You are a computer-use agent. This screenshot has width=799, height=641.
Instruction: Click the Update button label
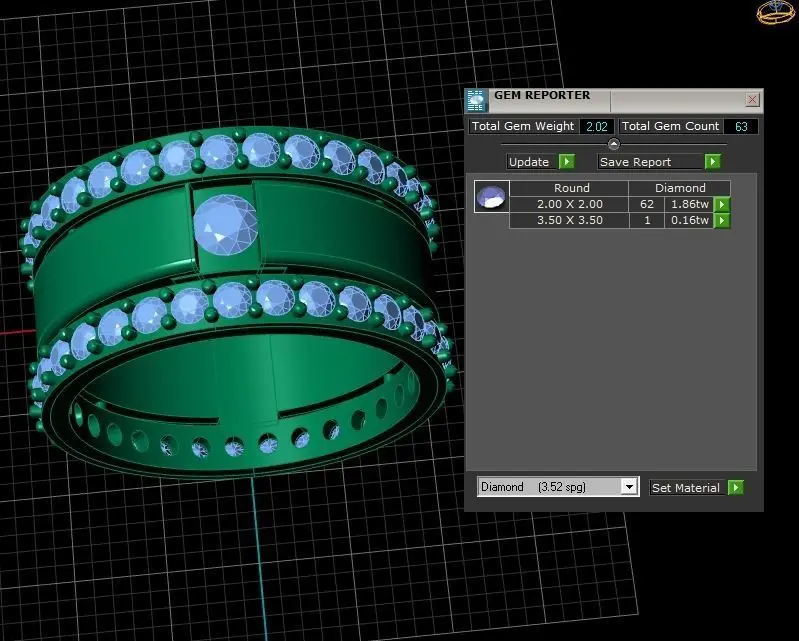[x=529, y=162]
